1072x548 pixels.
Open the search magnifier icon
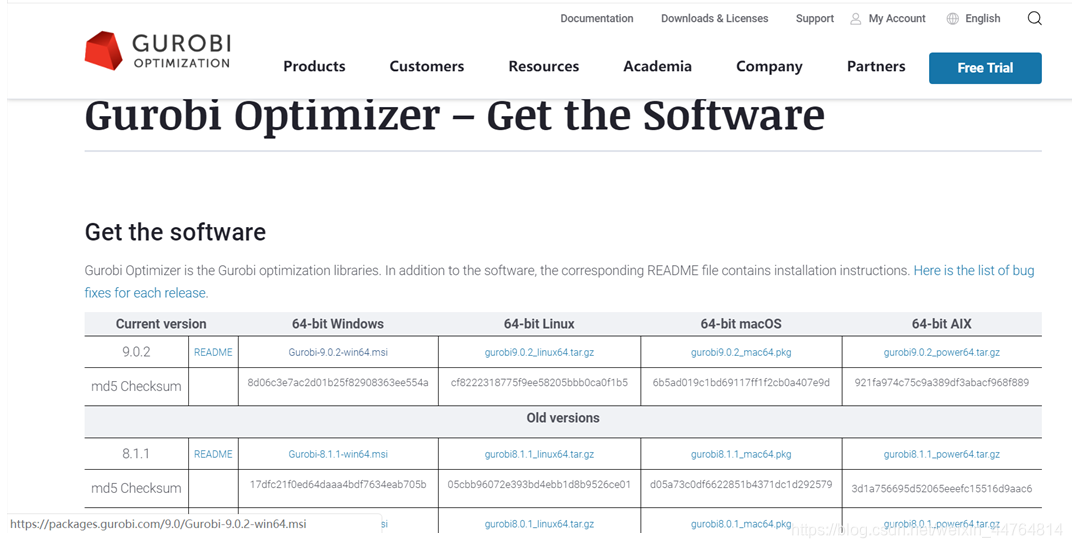1034,18
